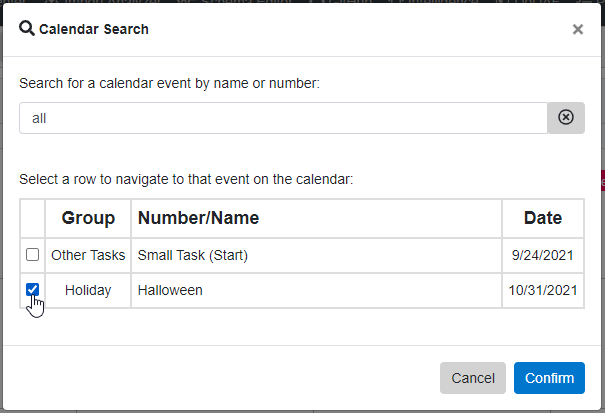
Task: Clear the search text with circled X
Action: point(566,118)
